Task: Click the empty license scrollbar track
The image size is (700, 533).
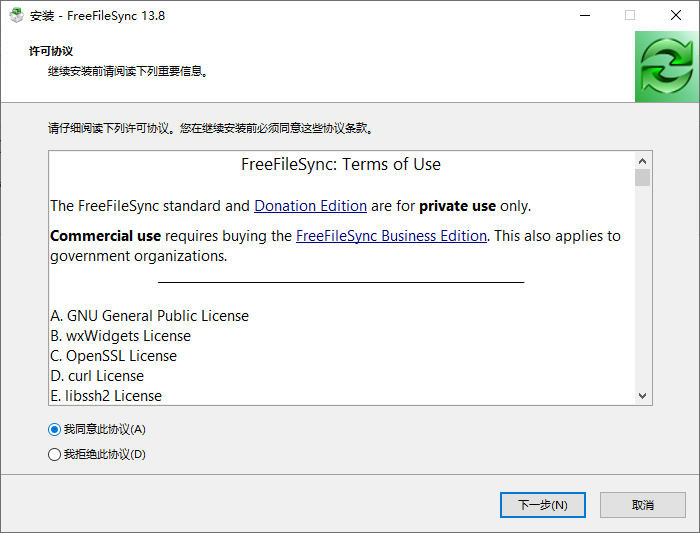Action: pyautogui.click(x=642, y=290)
